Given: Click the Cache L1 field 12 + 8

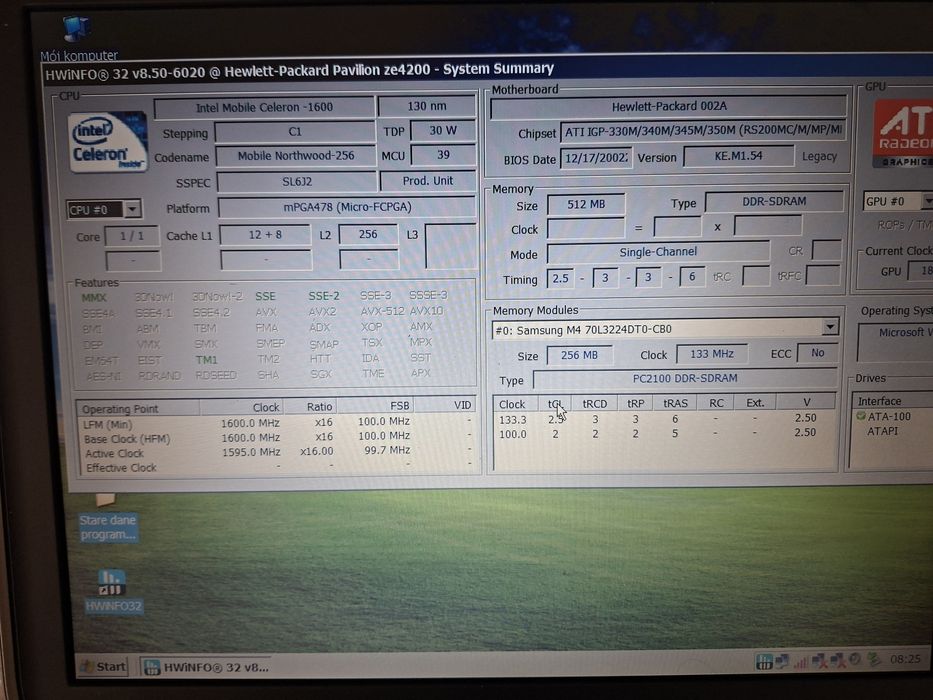Looking at the screenshot, I should tap(265, 235).
